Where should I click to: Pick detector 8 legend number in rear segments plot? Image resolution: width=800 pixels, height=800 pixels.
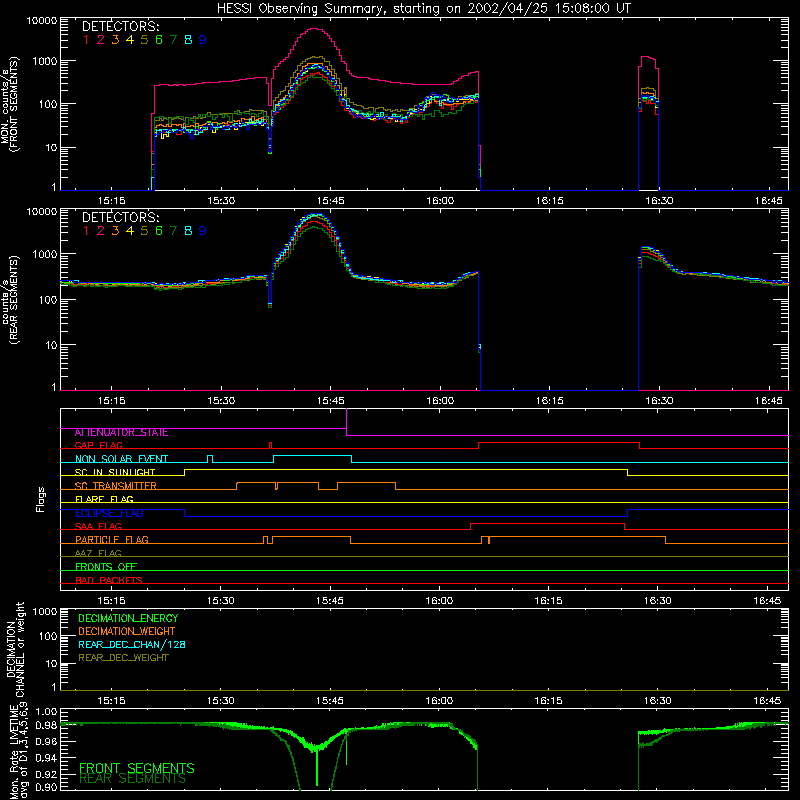188,231
